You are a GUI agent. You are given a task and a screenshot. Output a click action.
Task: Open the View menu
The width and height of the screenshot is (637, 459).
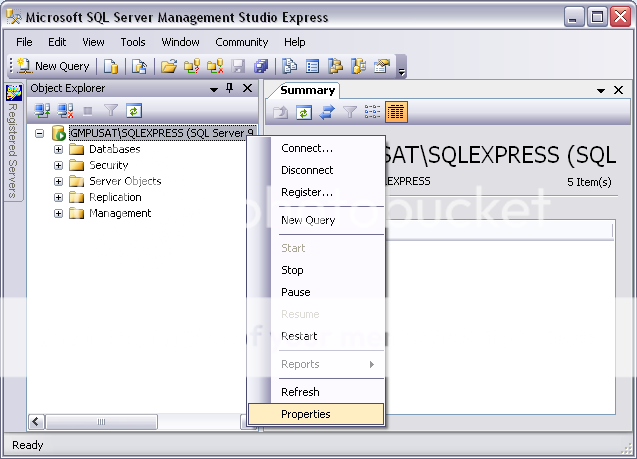(x=93, y=42)
